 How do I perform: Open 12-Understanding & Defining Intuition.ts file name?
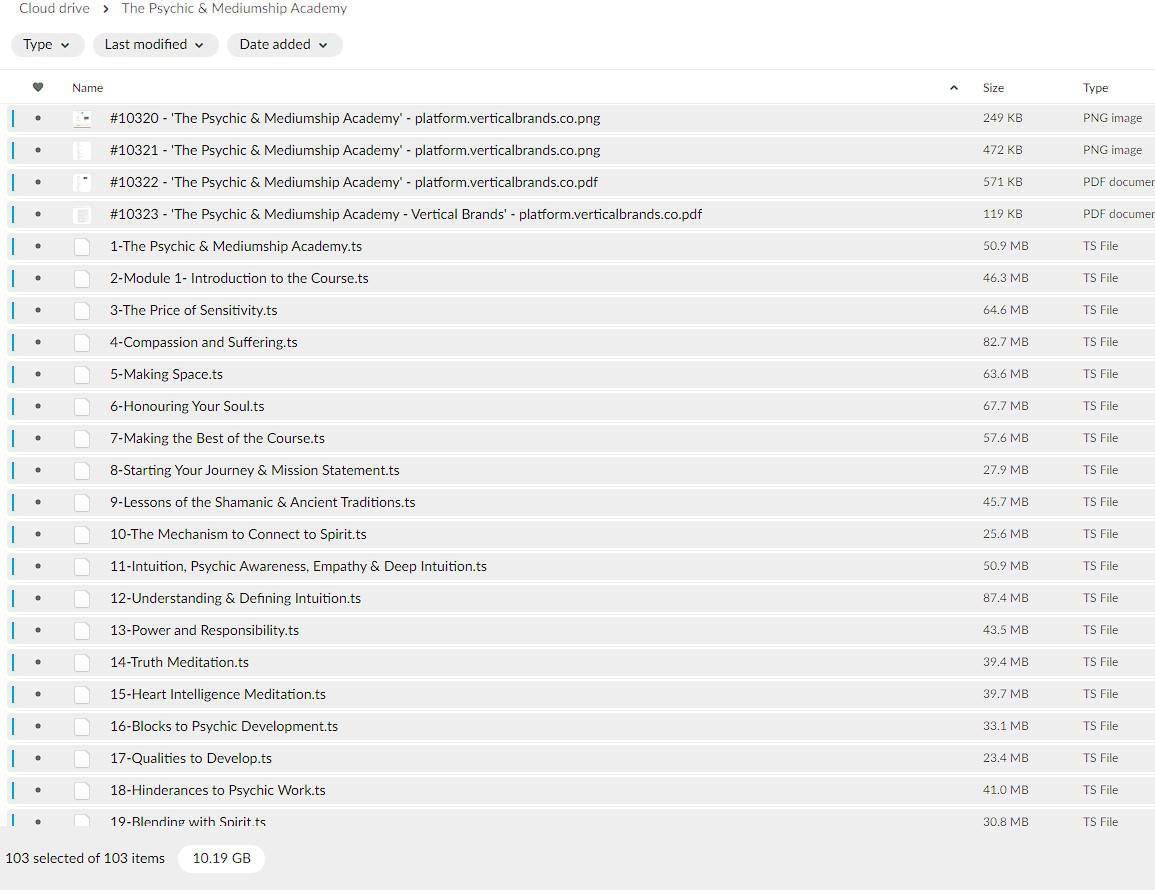coord(235,598)
